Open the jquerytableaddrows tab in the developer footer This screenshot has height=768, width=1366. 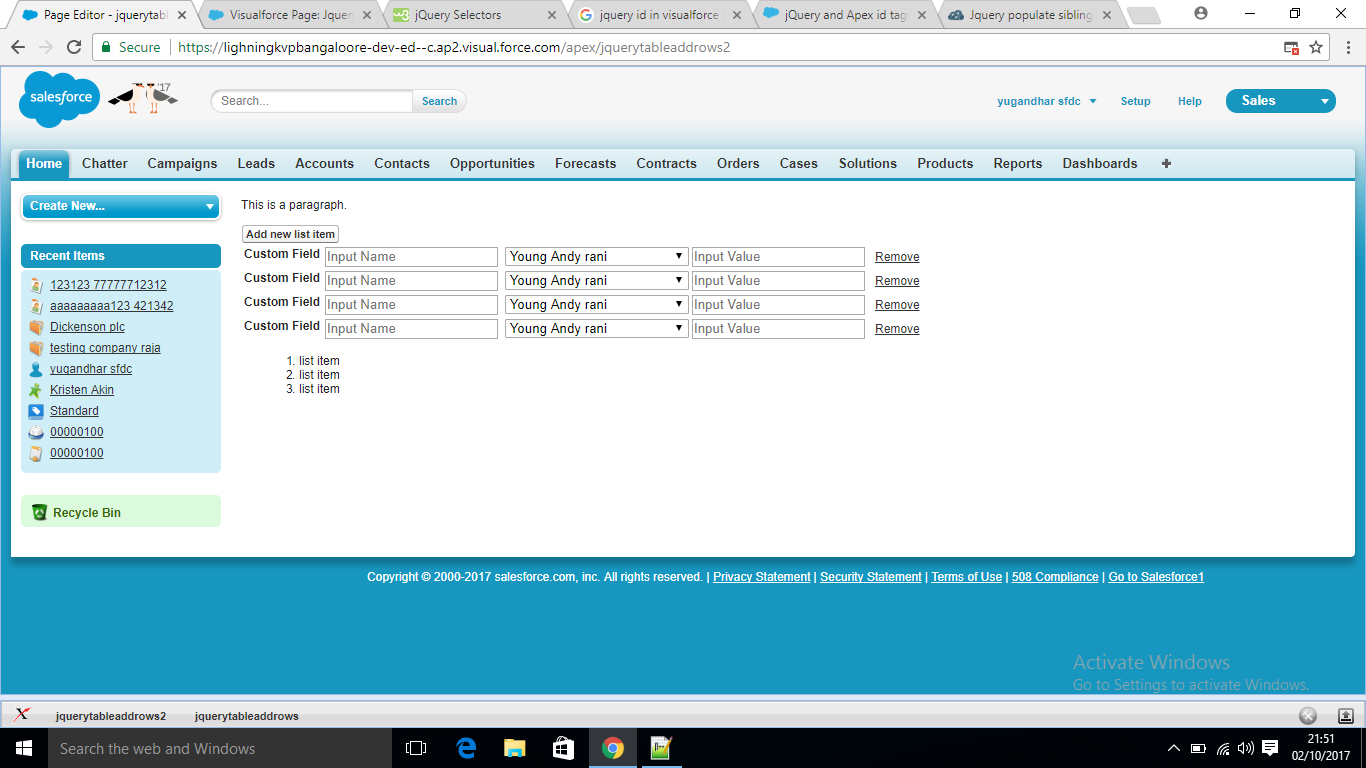click(x=247, y=716)
